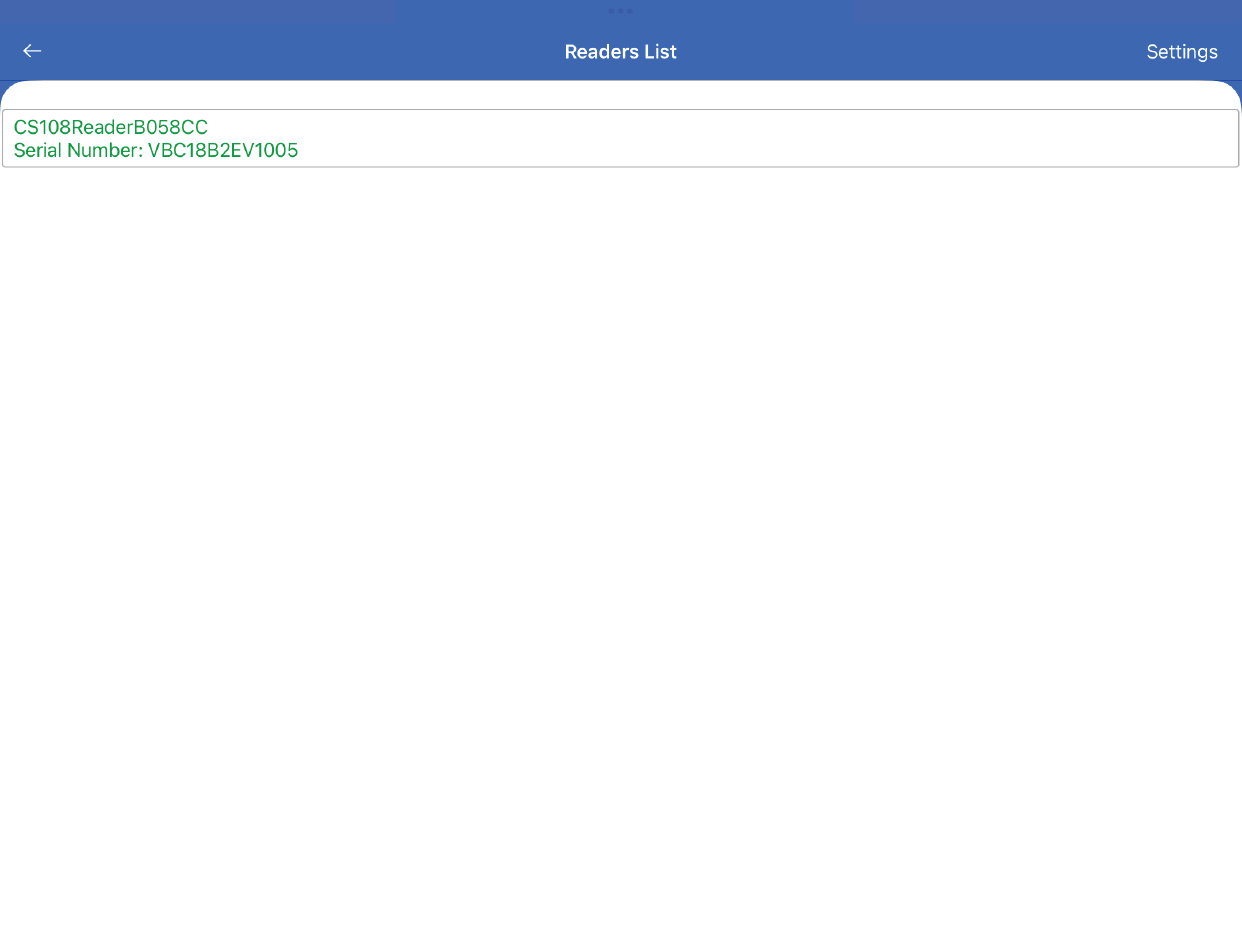Click the Serial Number VBC18B2EV1005 line
Viewport: 1242px width, 934px height.
pyautogui.click(x=156, y=151)
